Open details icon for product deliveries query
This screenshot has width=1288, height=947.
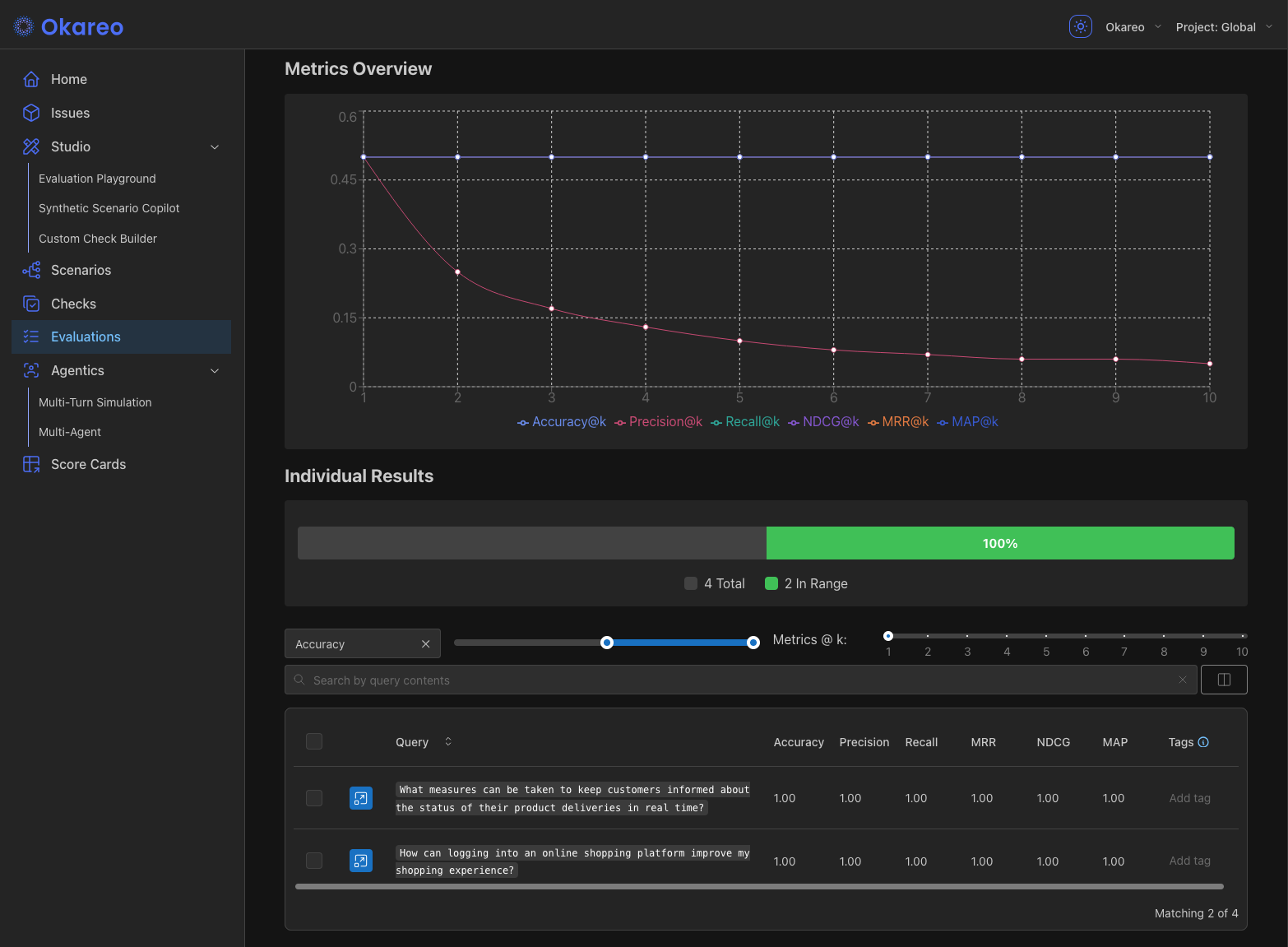(x=361, y=798)
